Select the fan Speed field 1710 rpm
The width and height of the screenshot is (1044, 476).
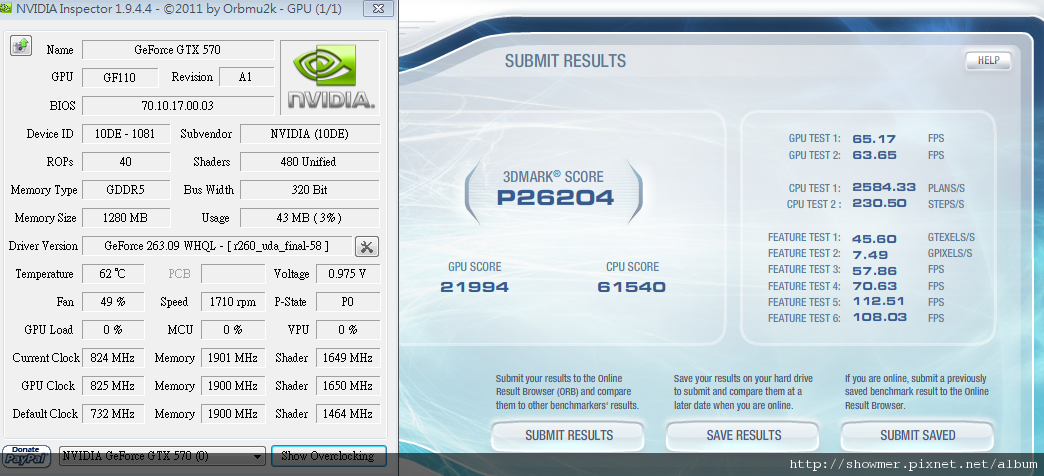coord(233,302)
